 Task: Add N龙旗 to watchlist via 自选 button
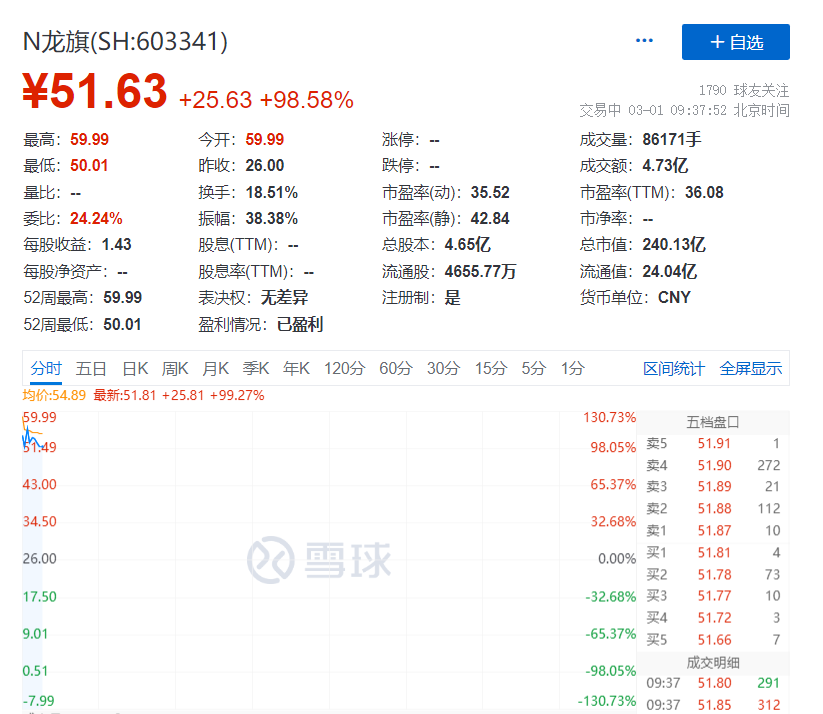pyautogui.click(x=736, y=42)
